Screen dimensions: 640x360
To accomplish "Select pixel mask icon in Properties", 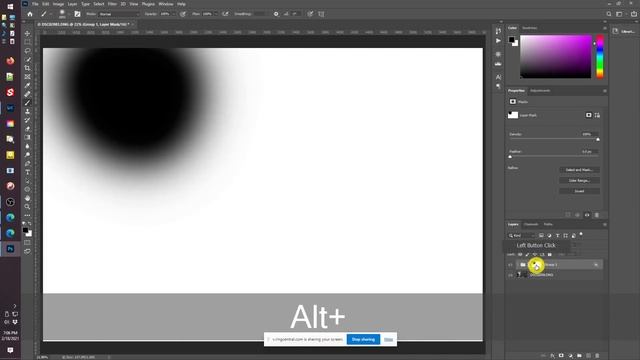I will [589, 115].
